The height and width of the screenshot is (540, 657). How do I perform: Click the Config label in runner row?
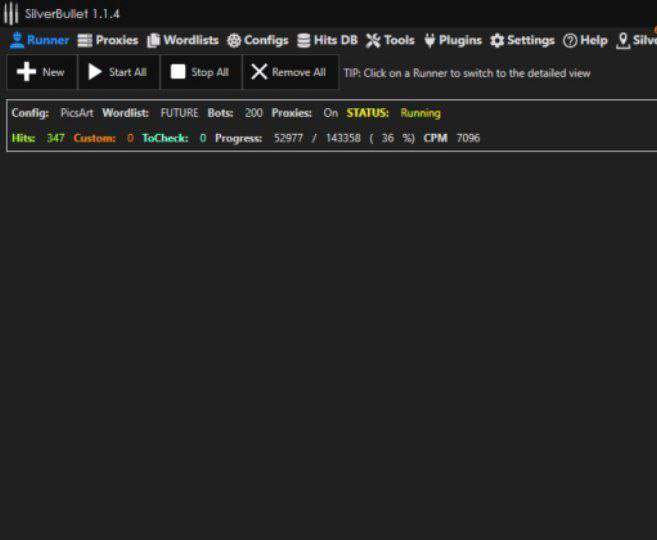pyautogui.click(x=30, y=113)
